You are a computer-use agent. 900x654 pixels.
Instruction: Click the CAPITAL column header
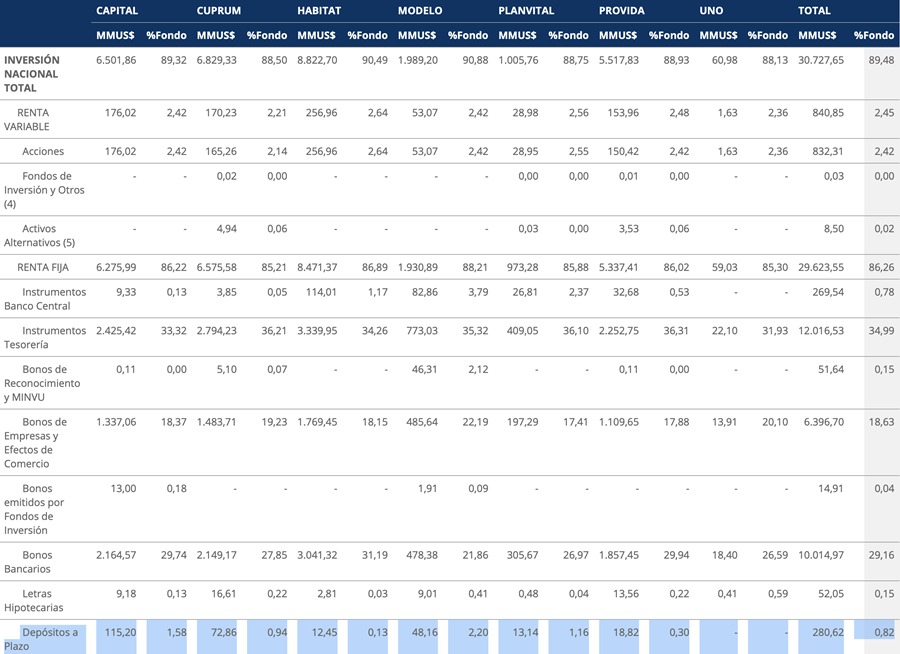pyautogui.click(x=117, y=11)
